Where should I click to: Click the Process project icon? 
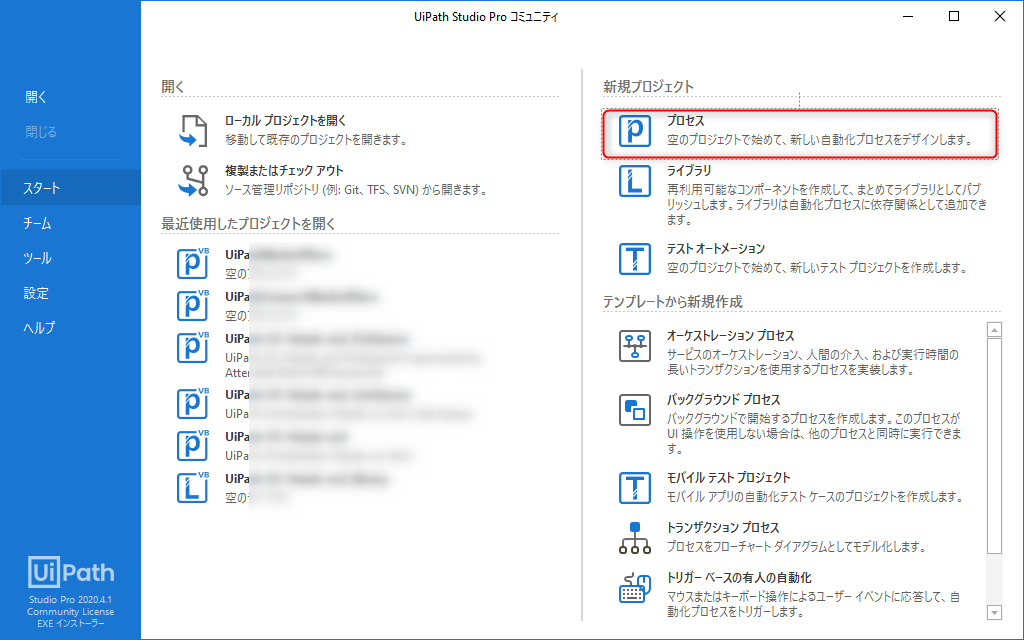coord(635,131)
